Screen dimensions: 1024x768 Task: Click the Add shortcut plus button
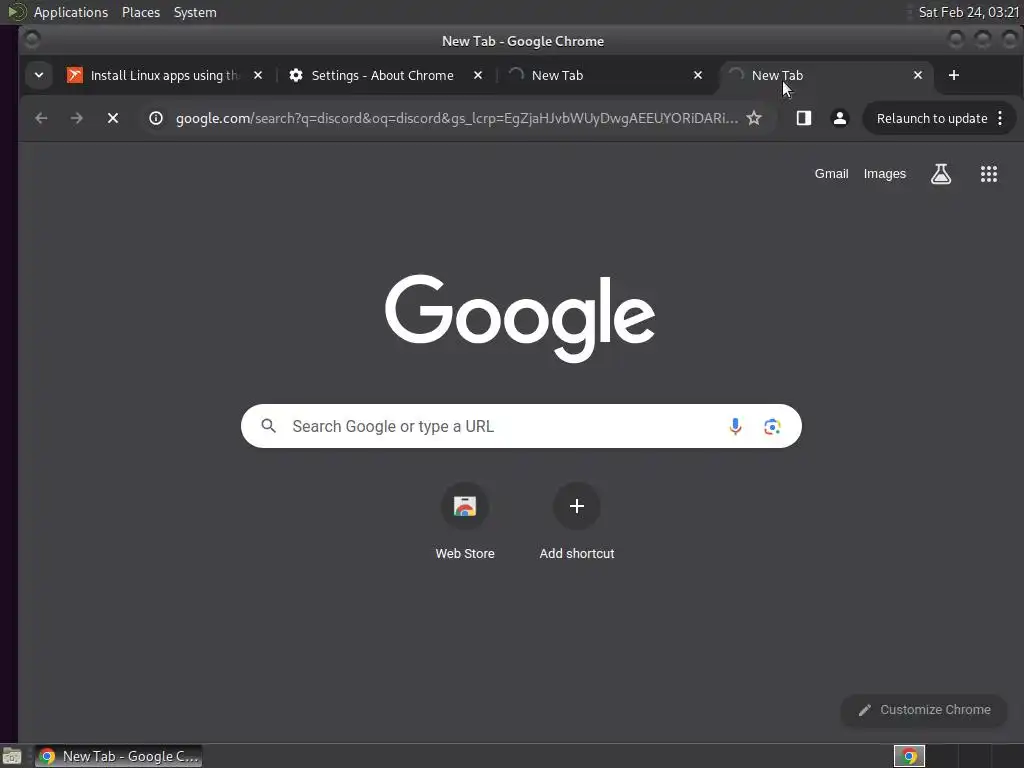pos(576,506)
